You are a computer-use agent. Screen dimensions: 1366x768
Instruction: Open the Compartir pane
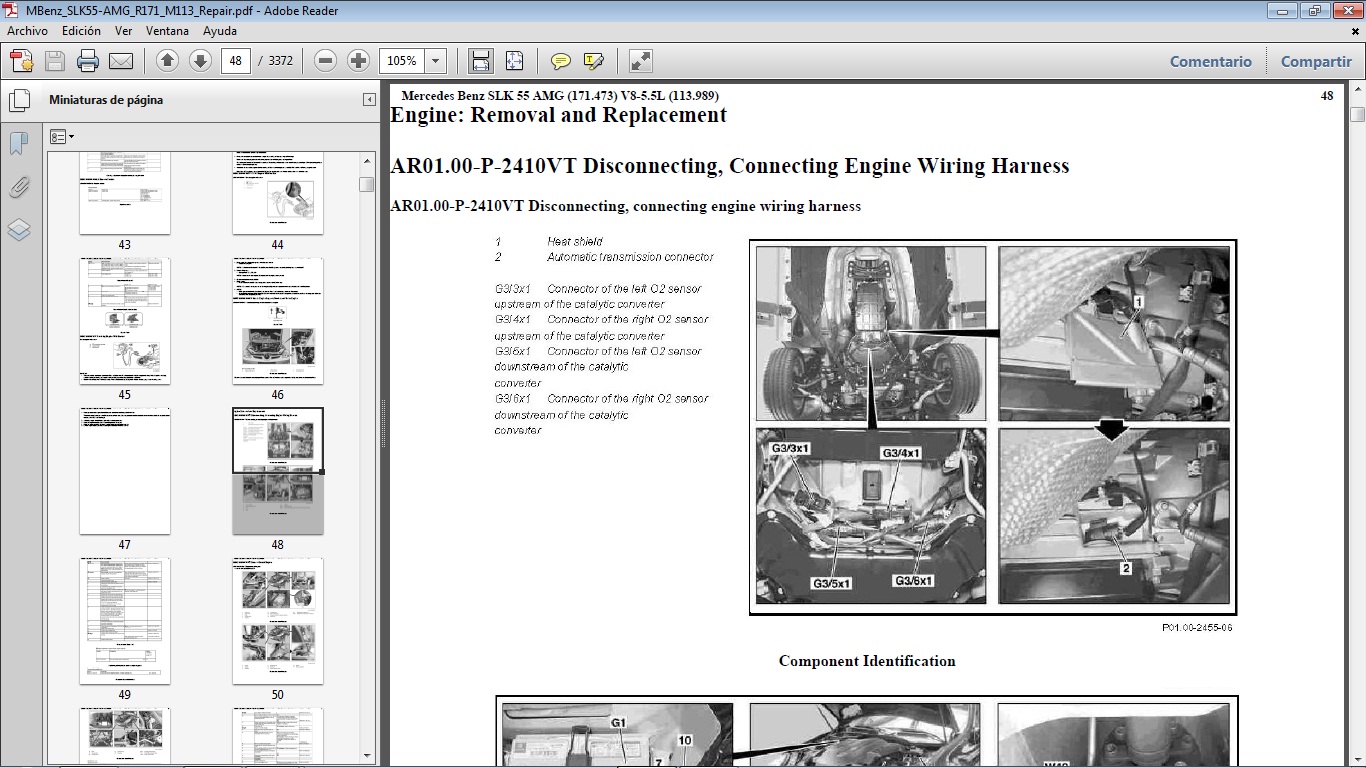(1316, 61)
